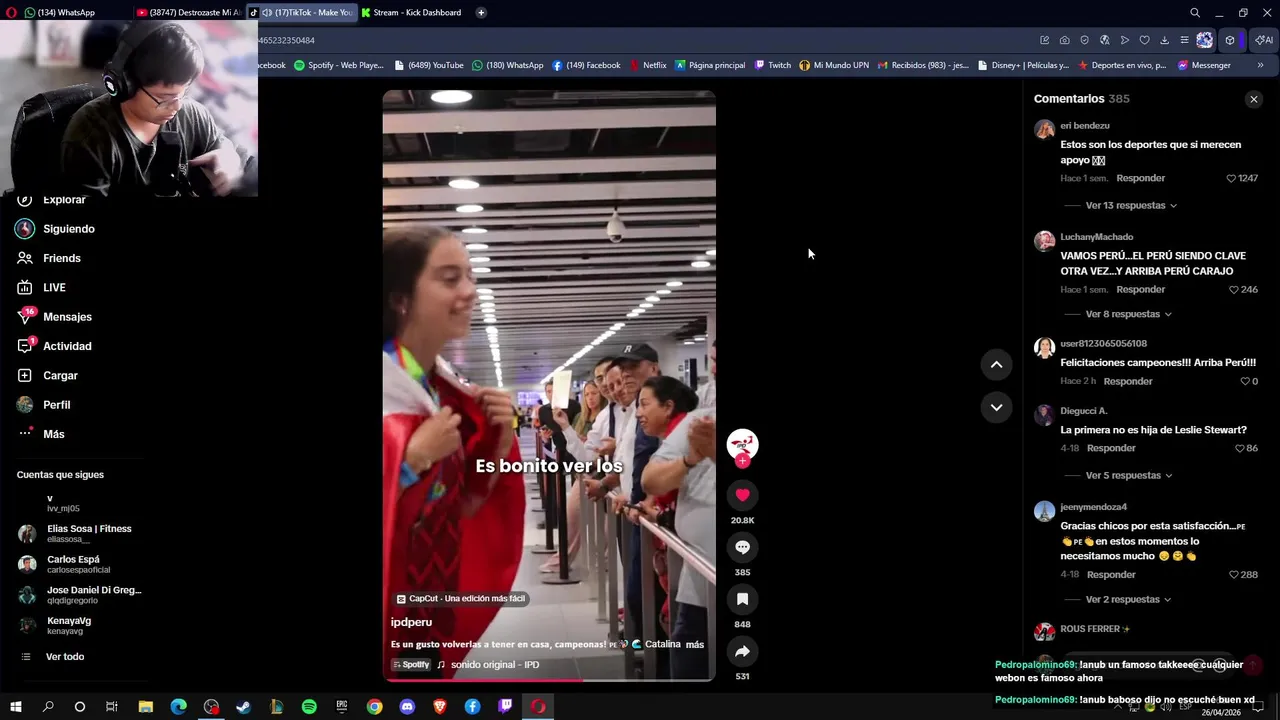This screenshot has height=720, width=1280.
Task: Expand Ver 2 respuestas
Action: tap(1128, 599)
